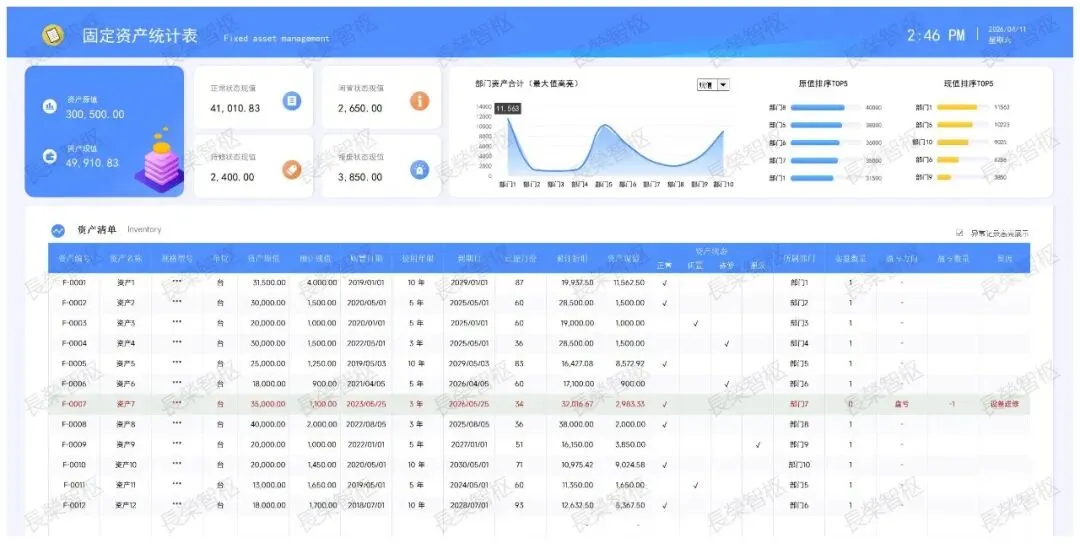The image size is (1080, 543).
Task: Toggle the 异常记录高亮展示 checkbox
Action: coord(959,233)
